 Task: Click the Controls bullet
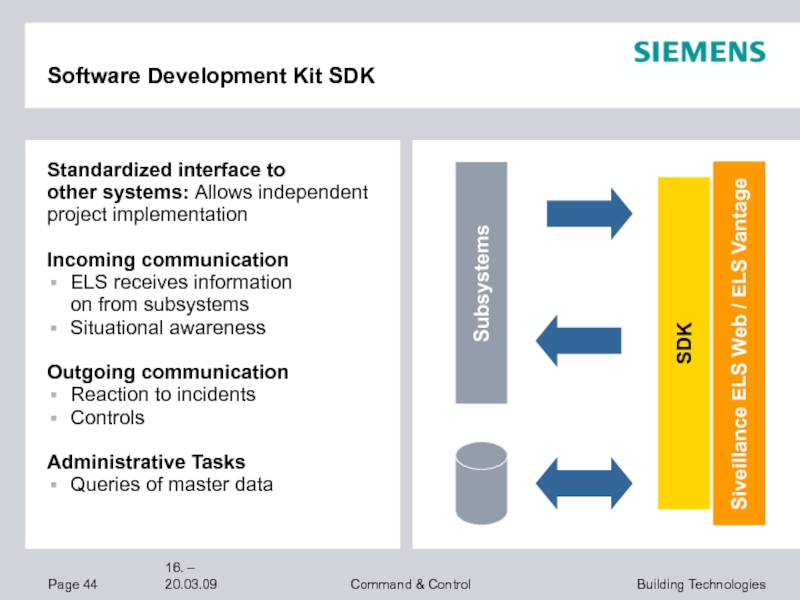[x=108, y=418]
